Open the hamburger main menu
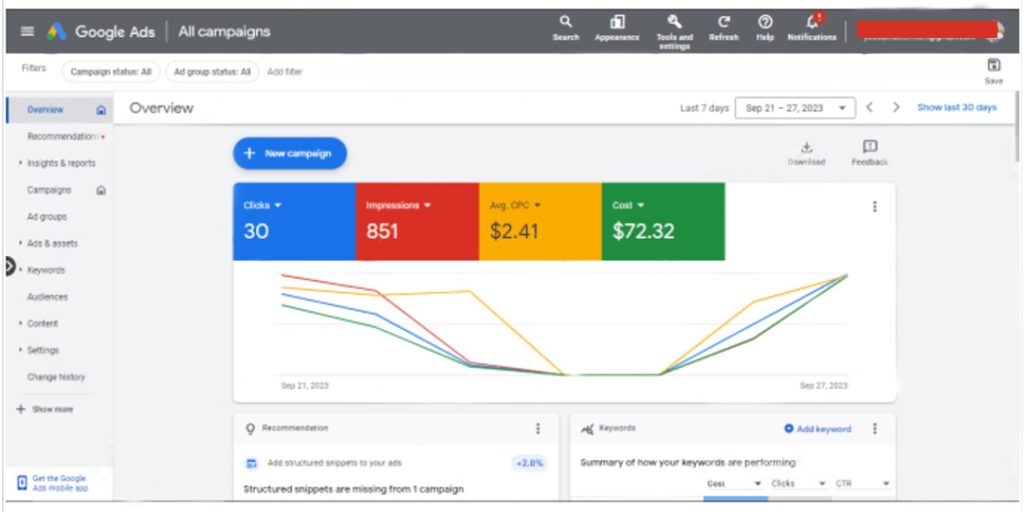This screenshot has height=512, width=1024. coord(27,31)
